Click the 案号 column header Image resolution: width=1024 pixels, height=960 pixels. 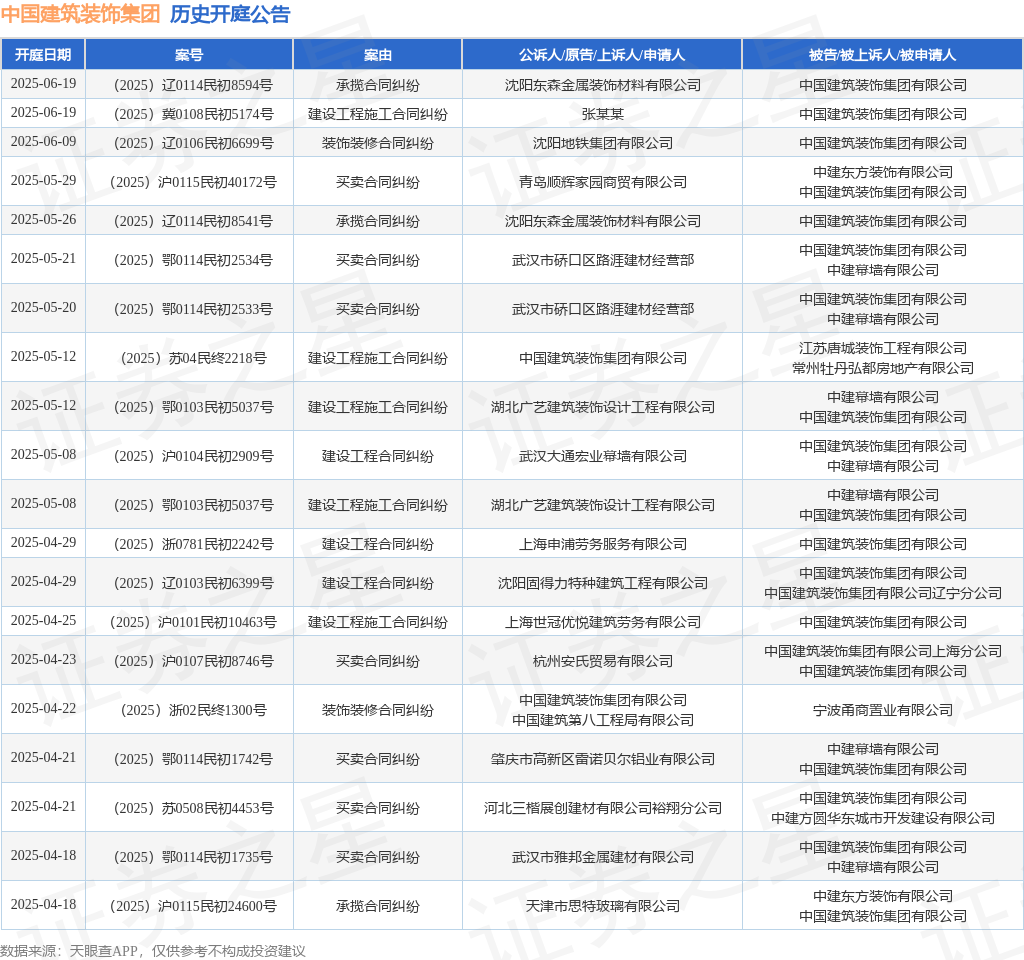click(189, 55)
